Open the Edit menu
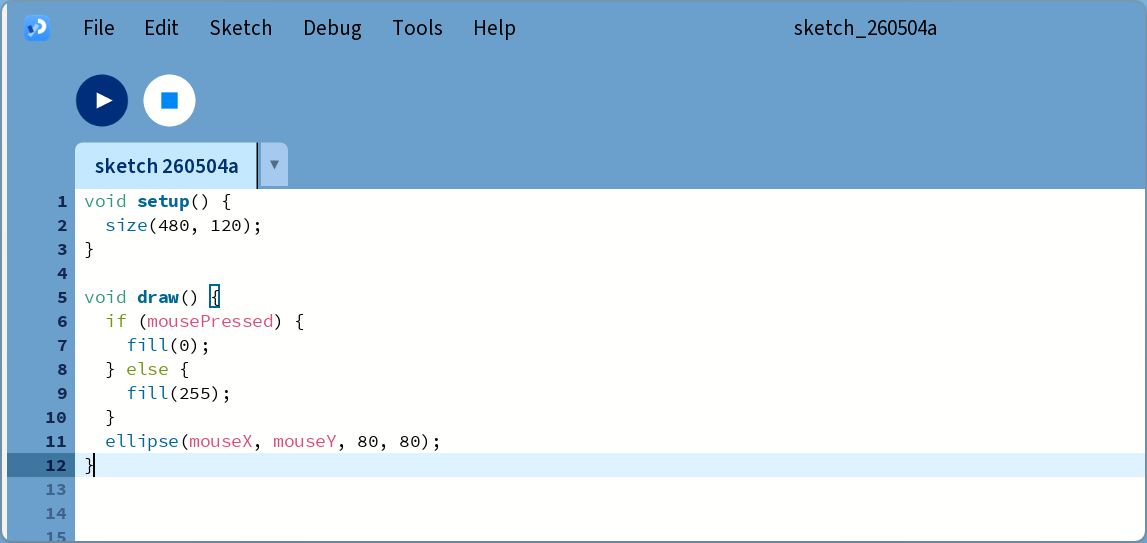 point(161,28)
